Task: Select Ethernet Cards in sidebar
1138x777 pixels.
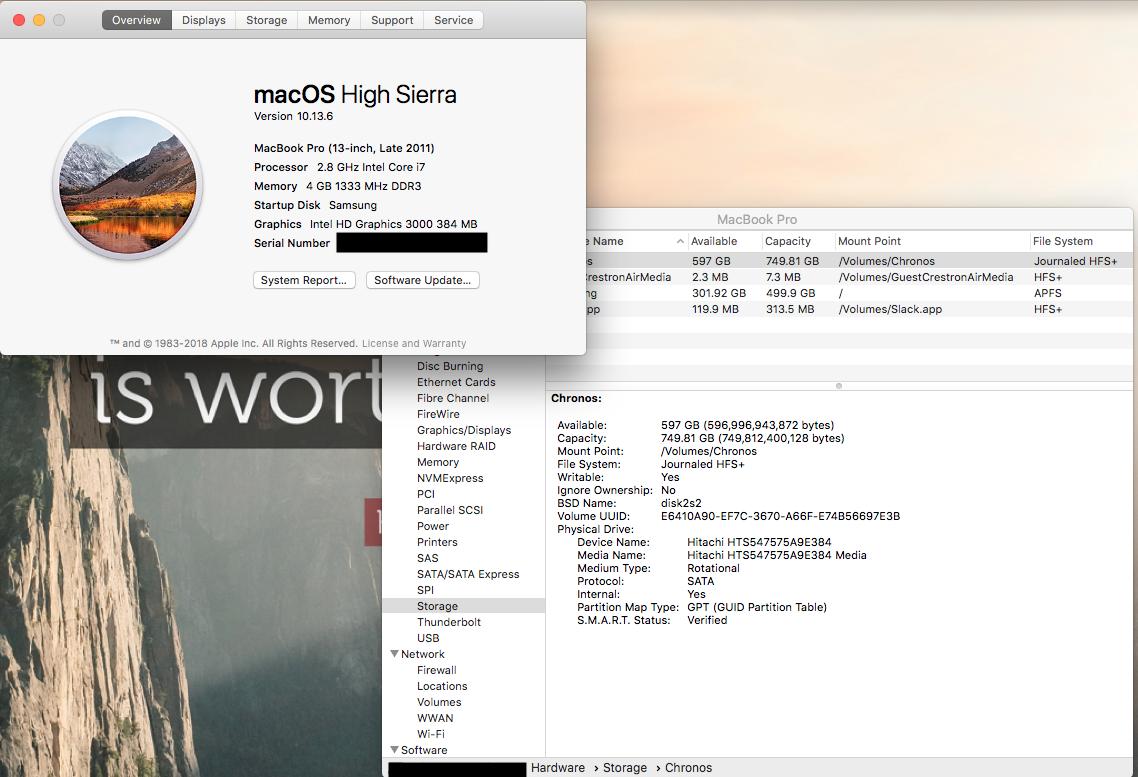Action: coord(456,382)
